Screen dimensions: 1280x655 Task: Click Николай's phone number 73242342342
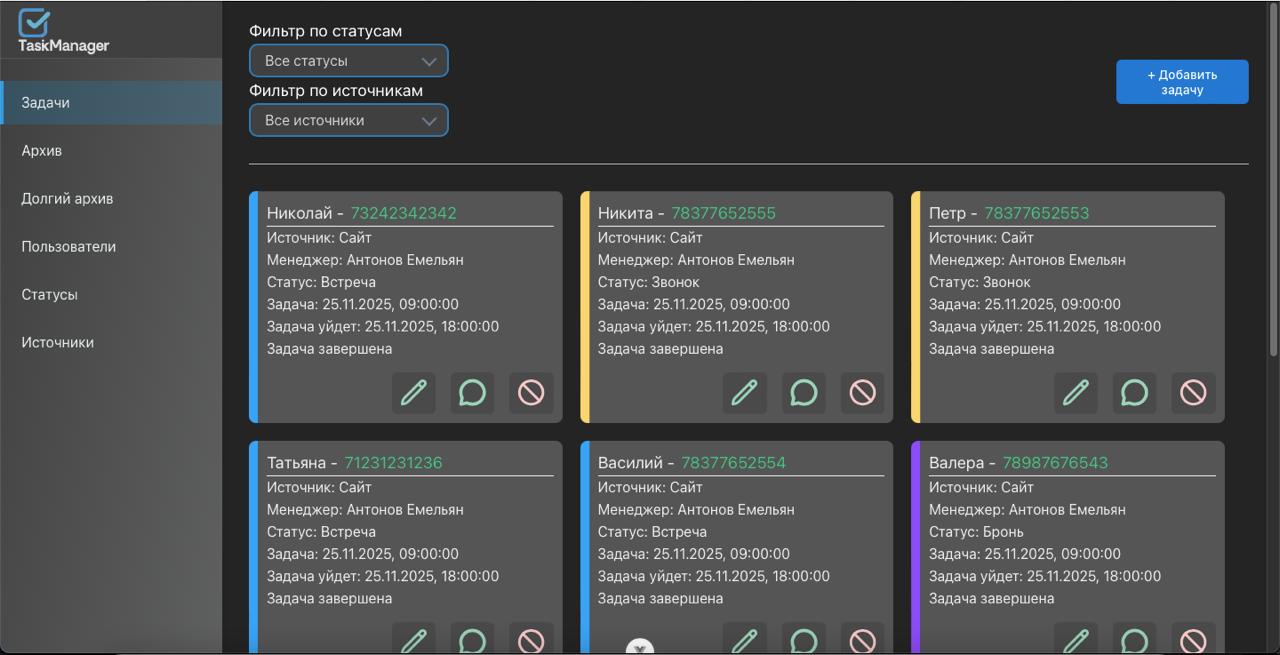point(403,213)
